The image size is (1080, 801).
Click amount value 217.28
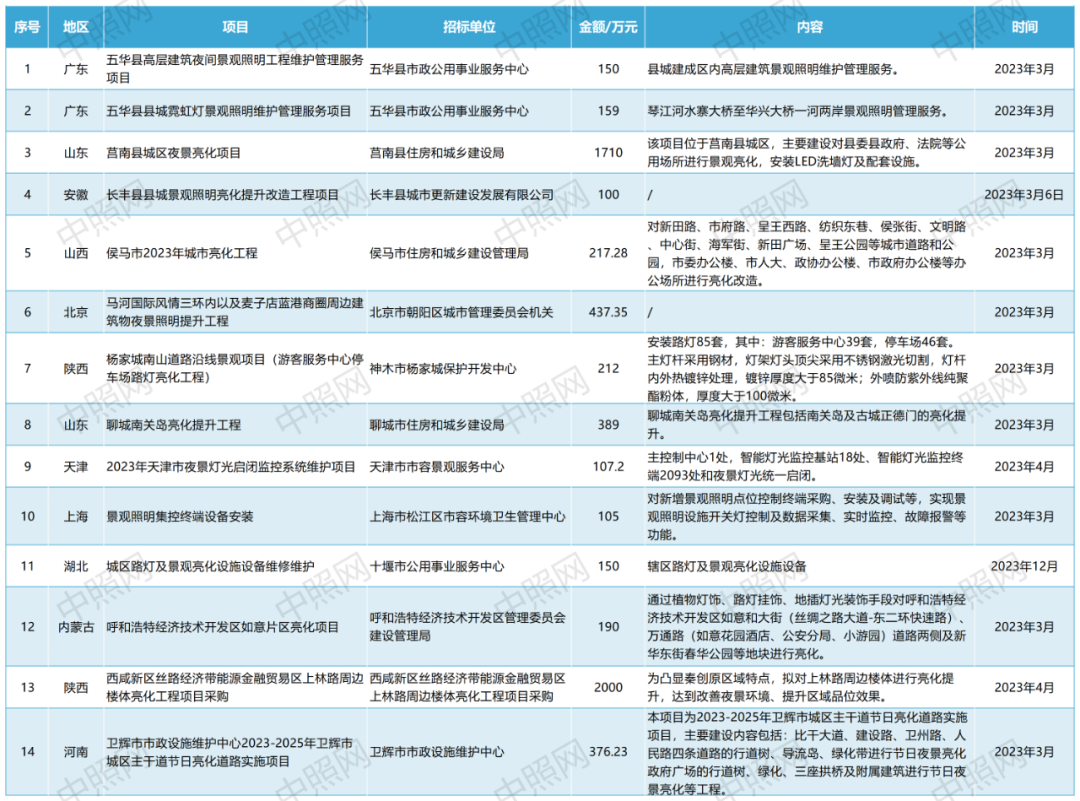608,253
